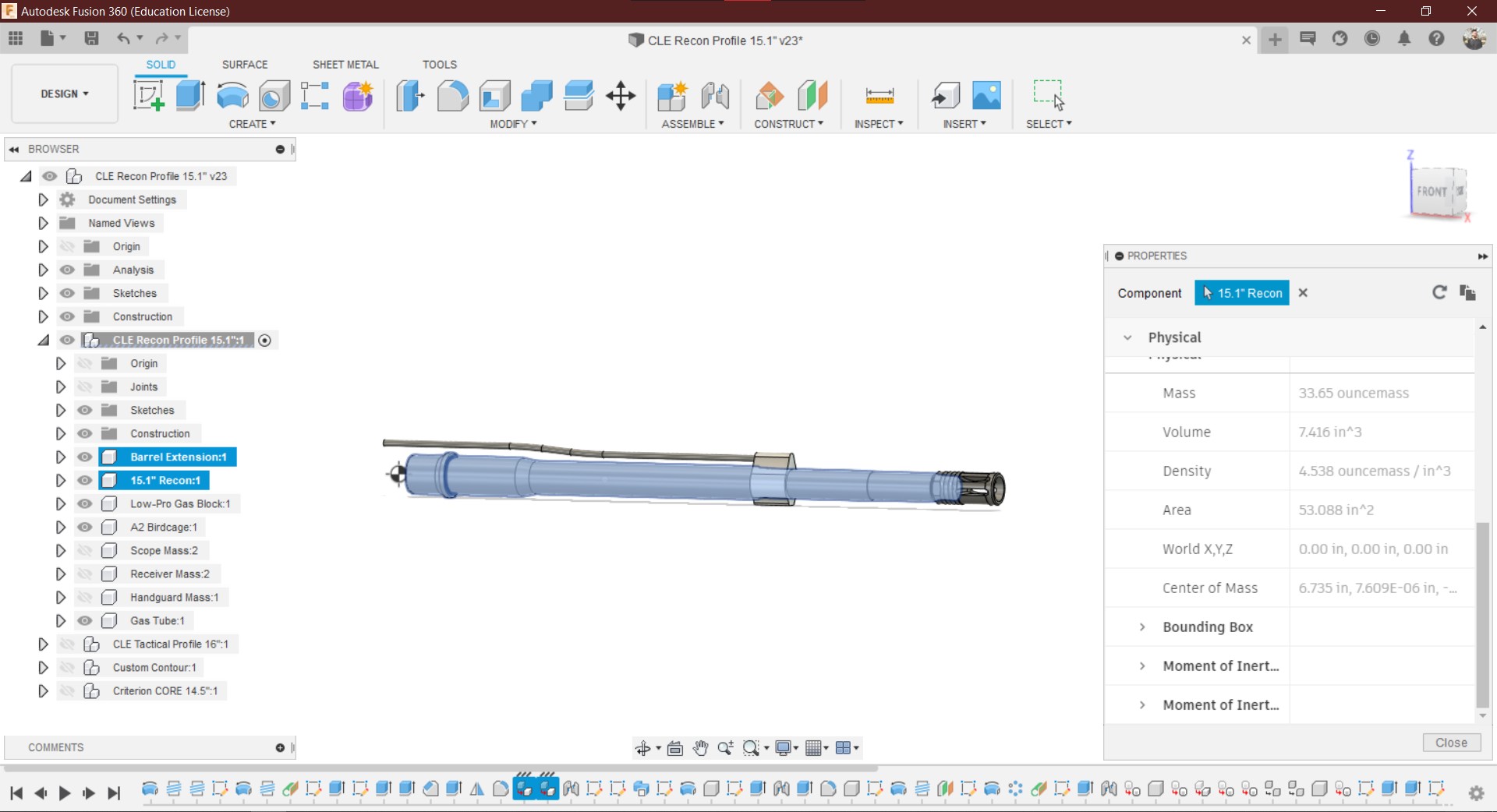Select the Joint tool icon
This screenshot has width=1497, height=812.
coord(715,96)
